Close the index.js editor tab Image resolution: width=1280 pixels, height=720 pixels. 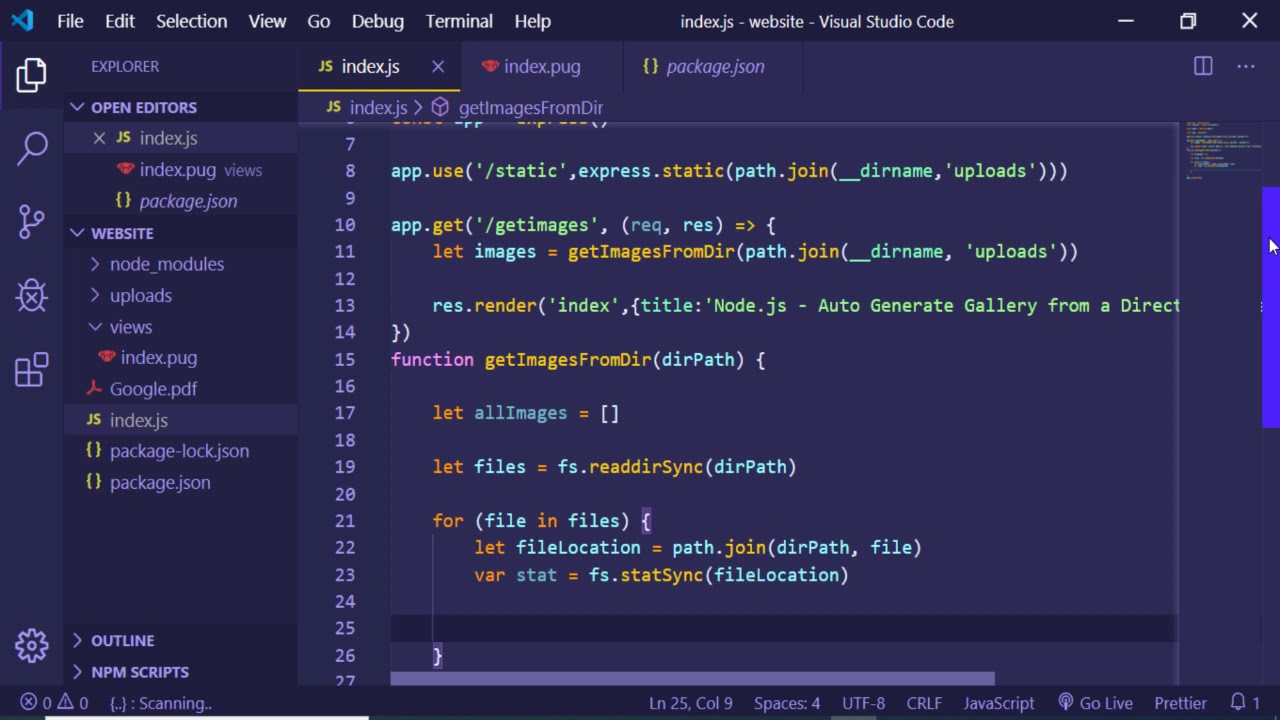point(438,66)
